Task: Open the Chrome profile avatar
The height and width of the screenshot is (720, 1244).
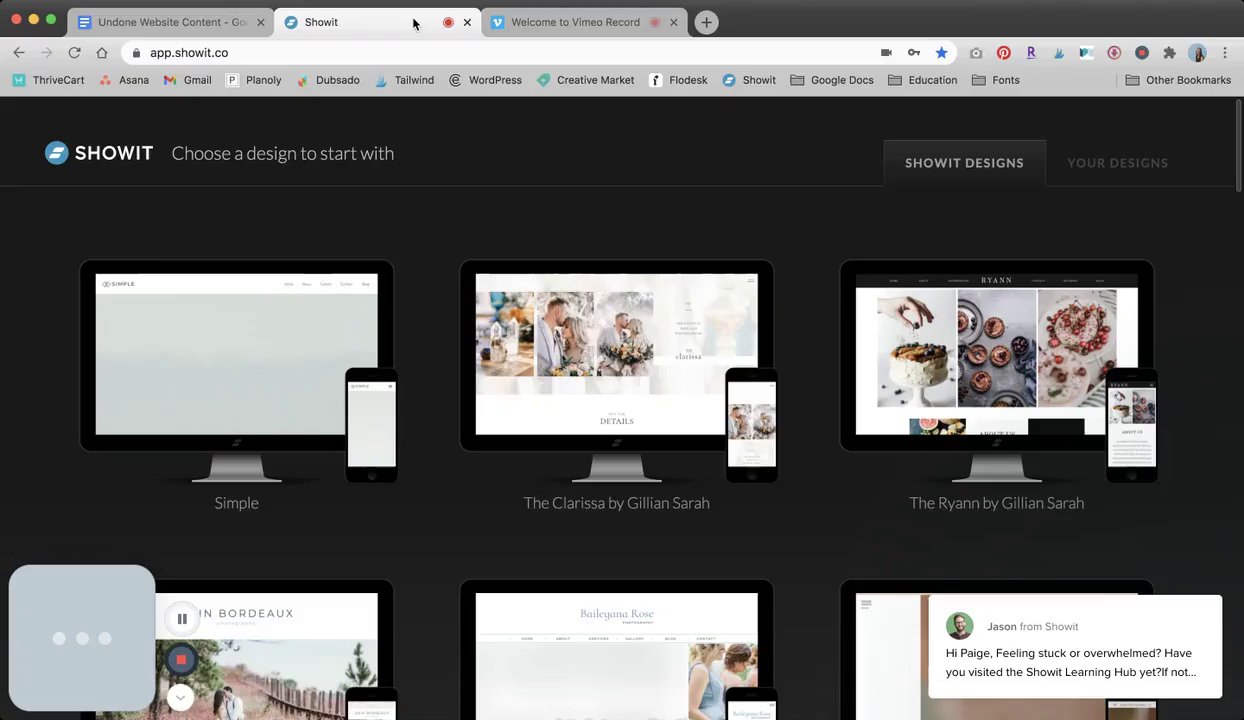Action: pyautogui.click(x=1197, y=53)
